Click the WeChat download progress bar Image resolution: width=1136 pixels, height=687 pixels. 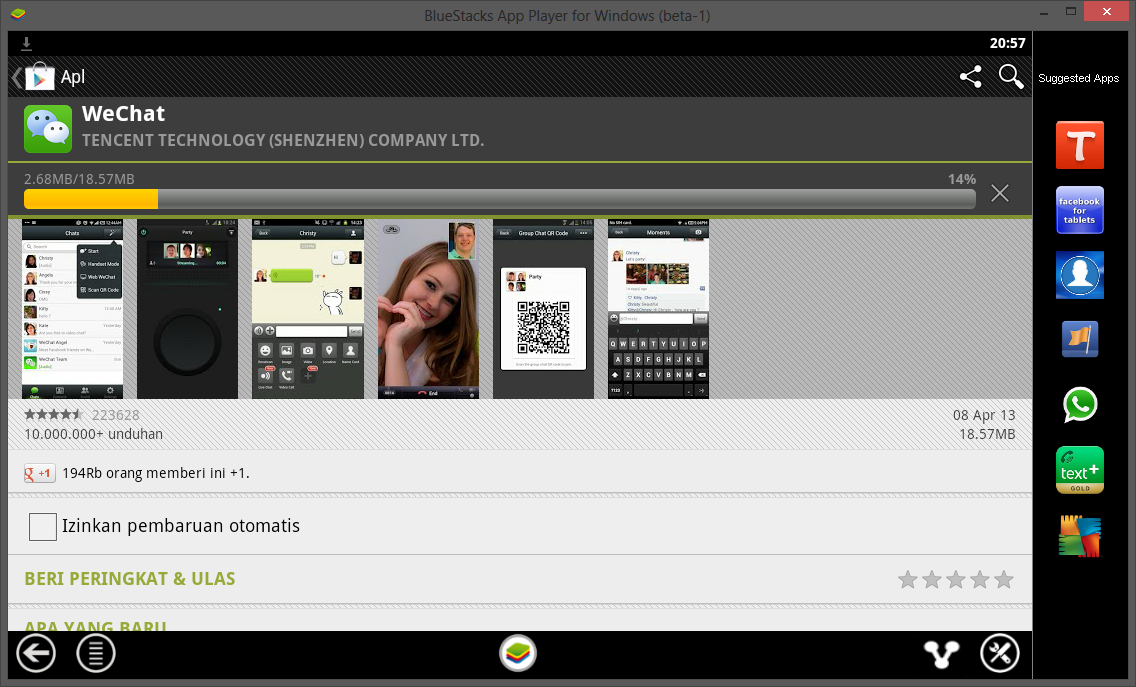click(499, 199)
